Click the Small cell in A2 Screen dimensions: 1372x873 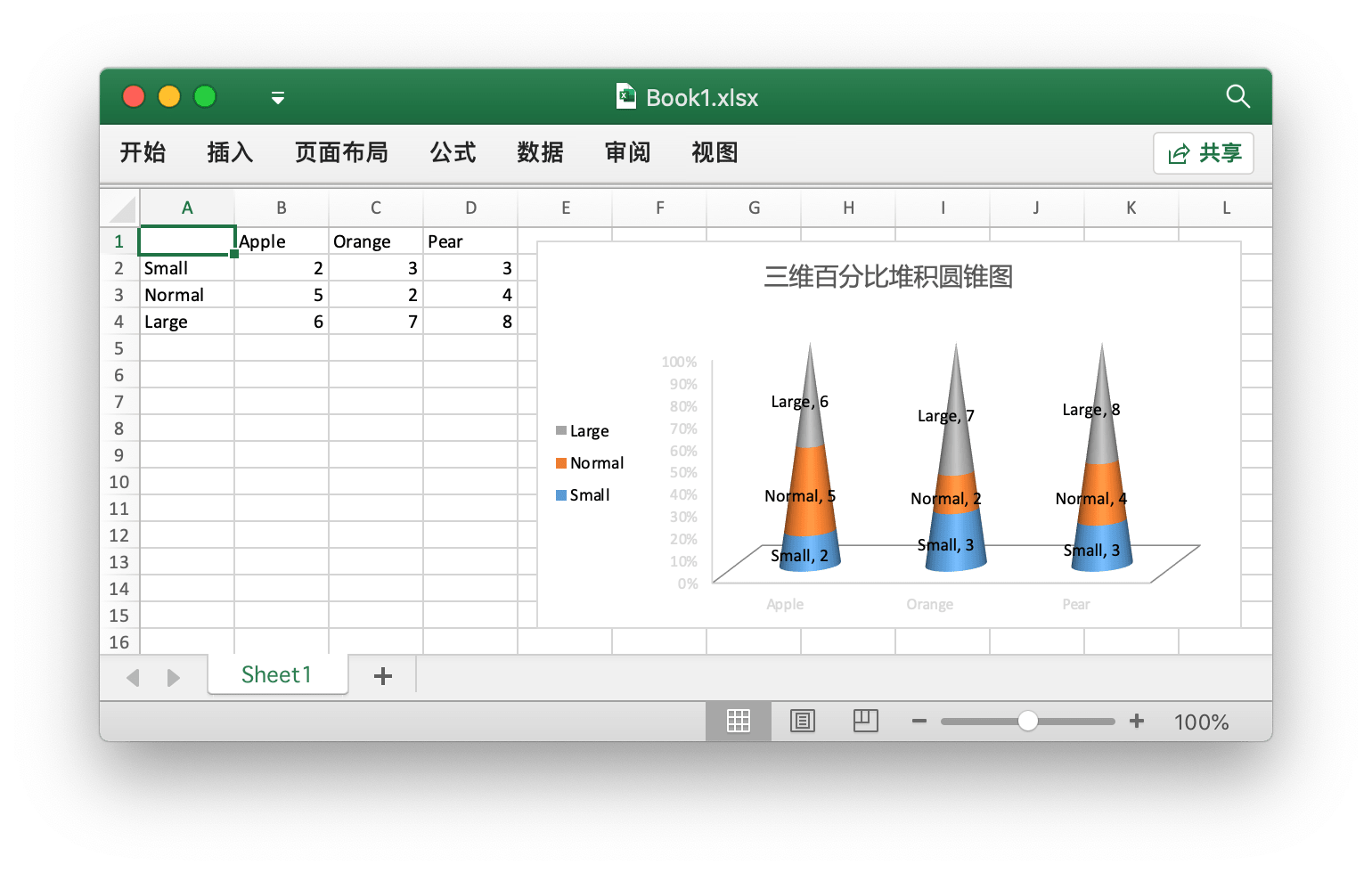click(187, 268)
